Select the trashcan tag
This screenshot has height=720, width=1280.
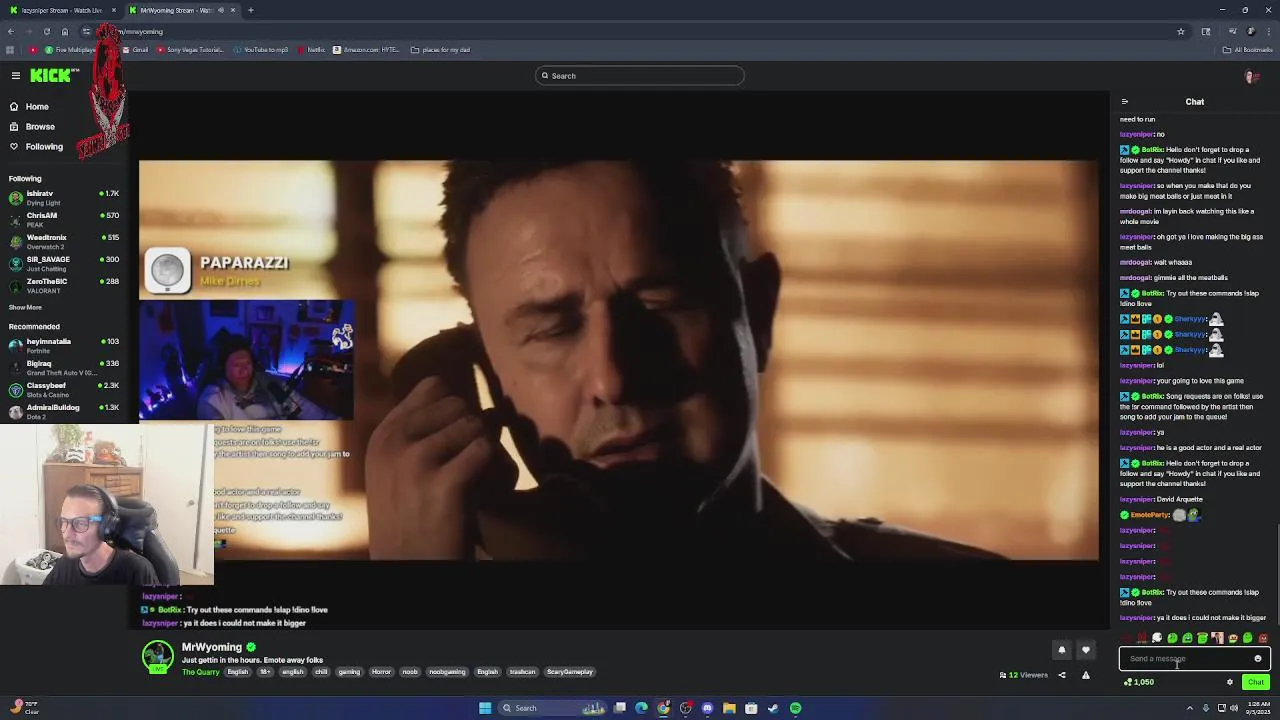click(522, 672)
